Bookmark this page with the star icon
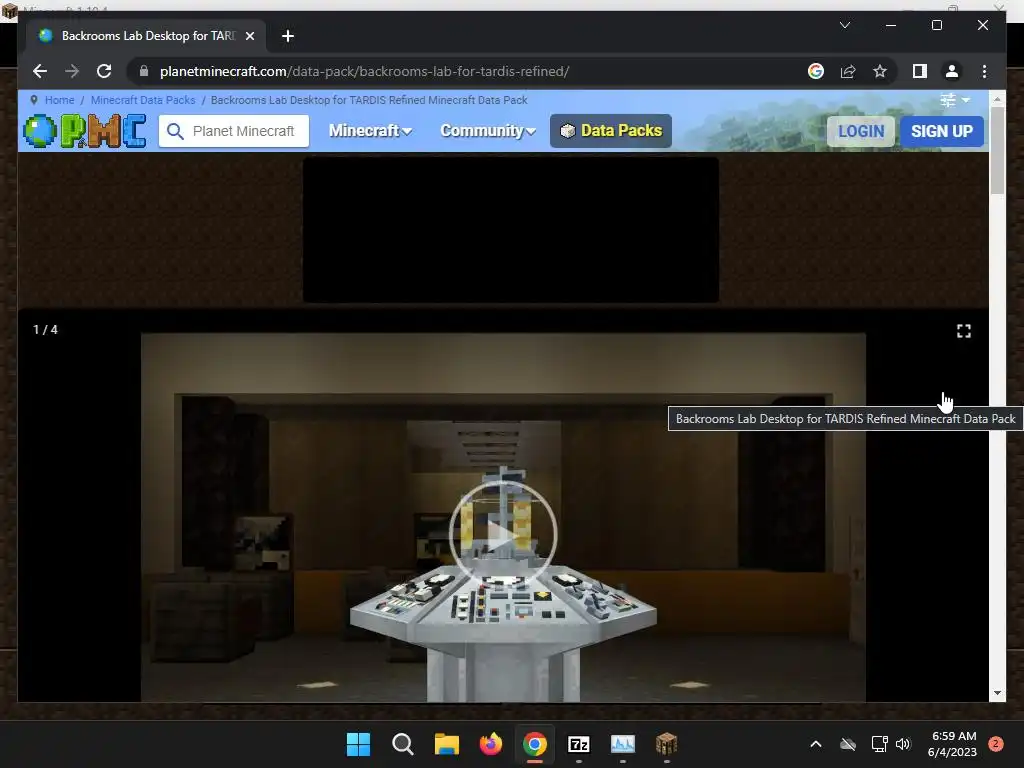This screenshot has width=1024, height=768. tap(880, 71)
